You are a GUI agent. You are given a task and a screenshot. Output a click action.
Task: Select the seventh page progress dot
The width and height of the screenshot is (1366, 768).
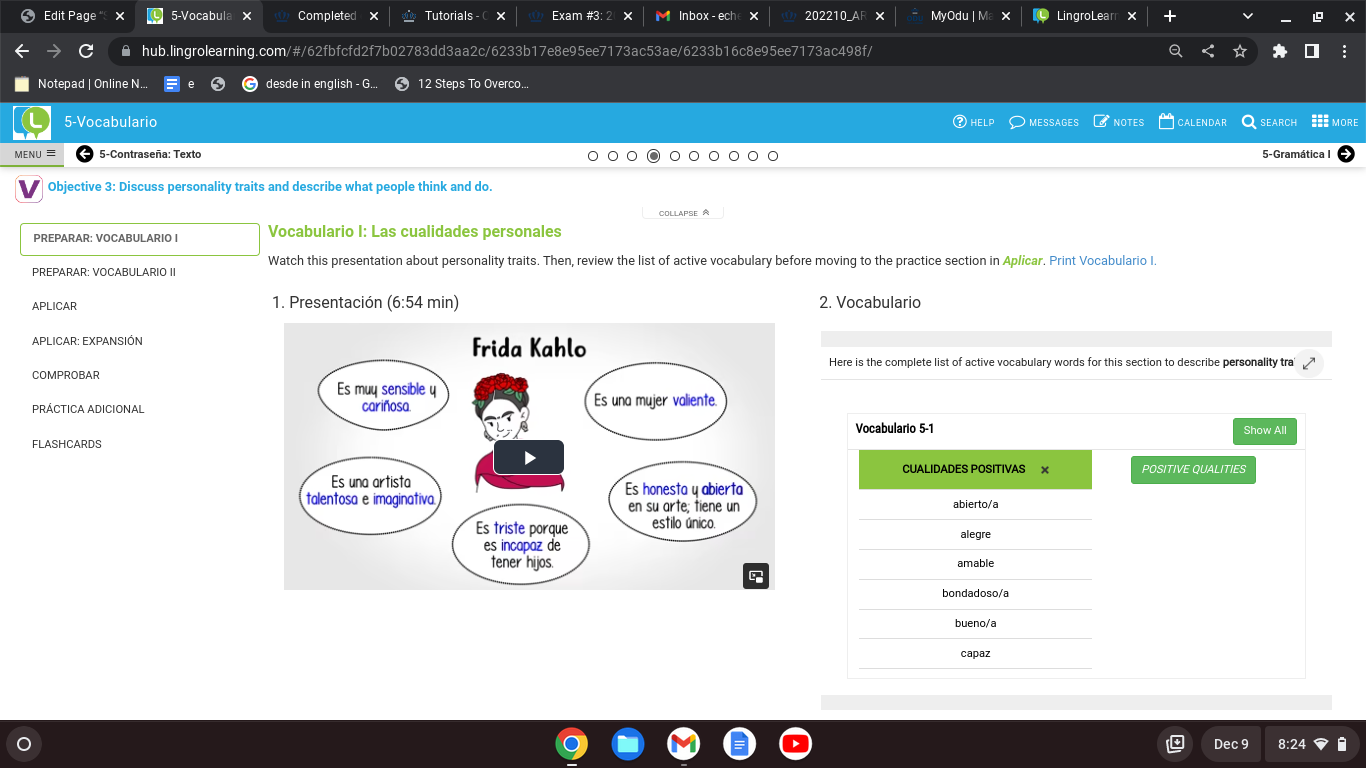point(714,156)
